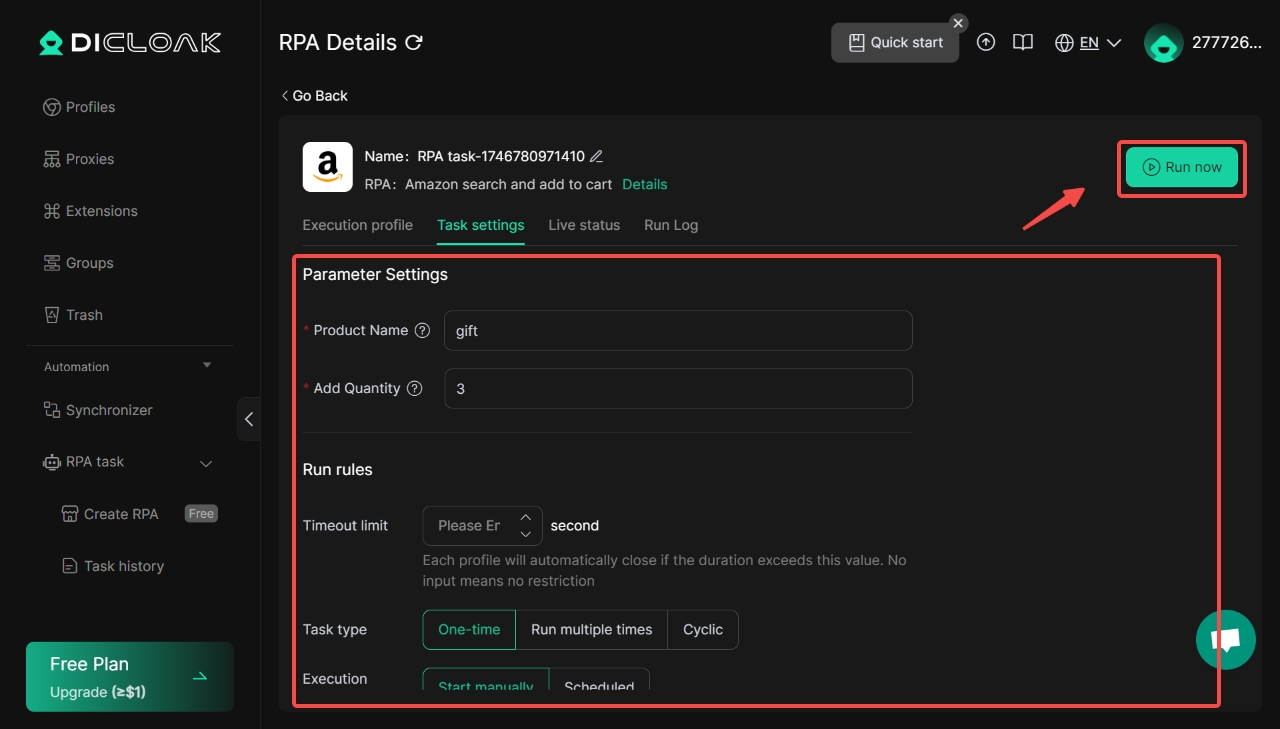Click the Amazon RPA thumbnail
1280x729 pixels.
(328, 167)
